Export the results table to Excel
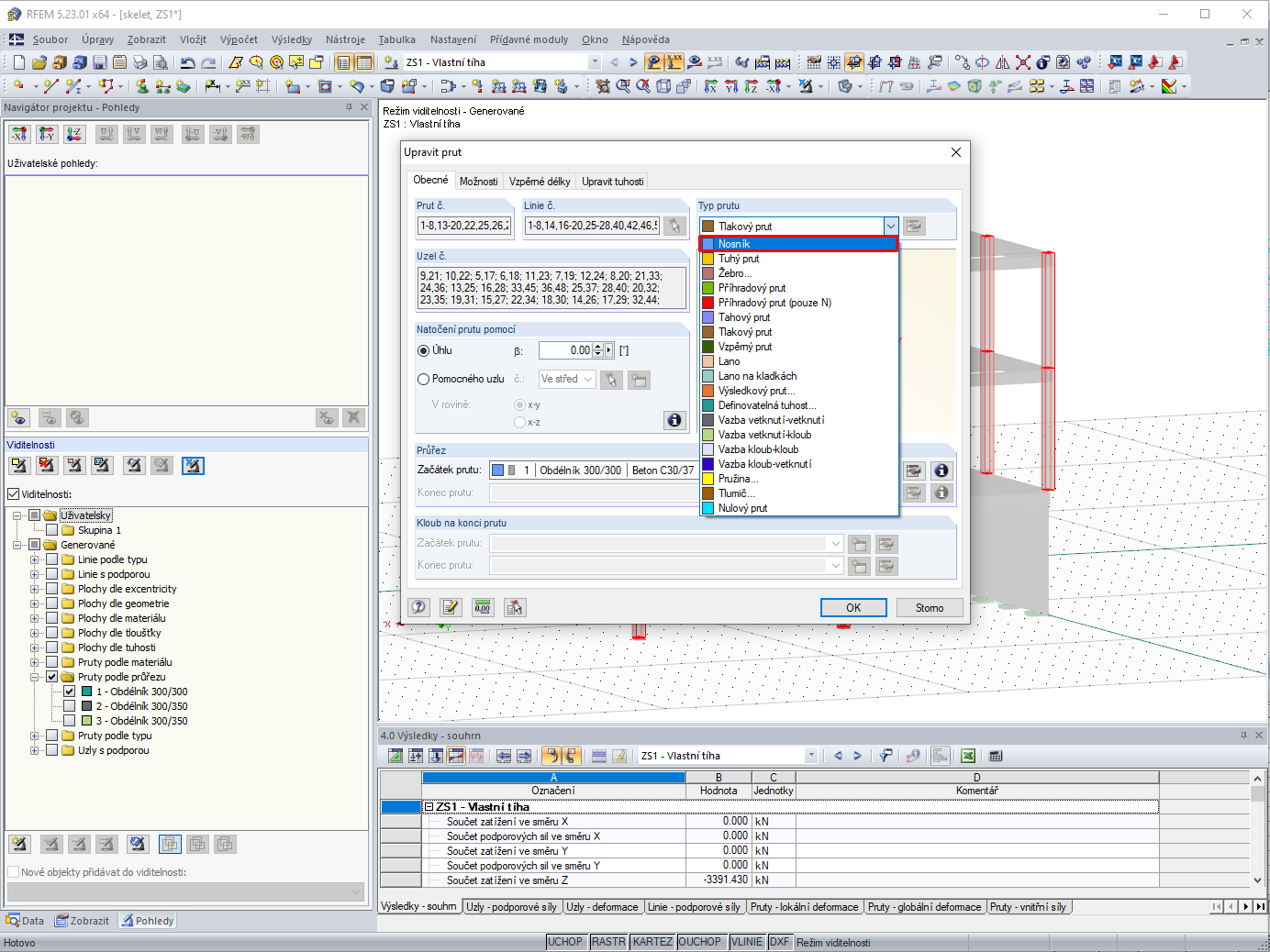 coord(967,755)
